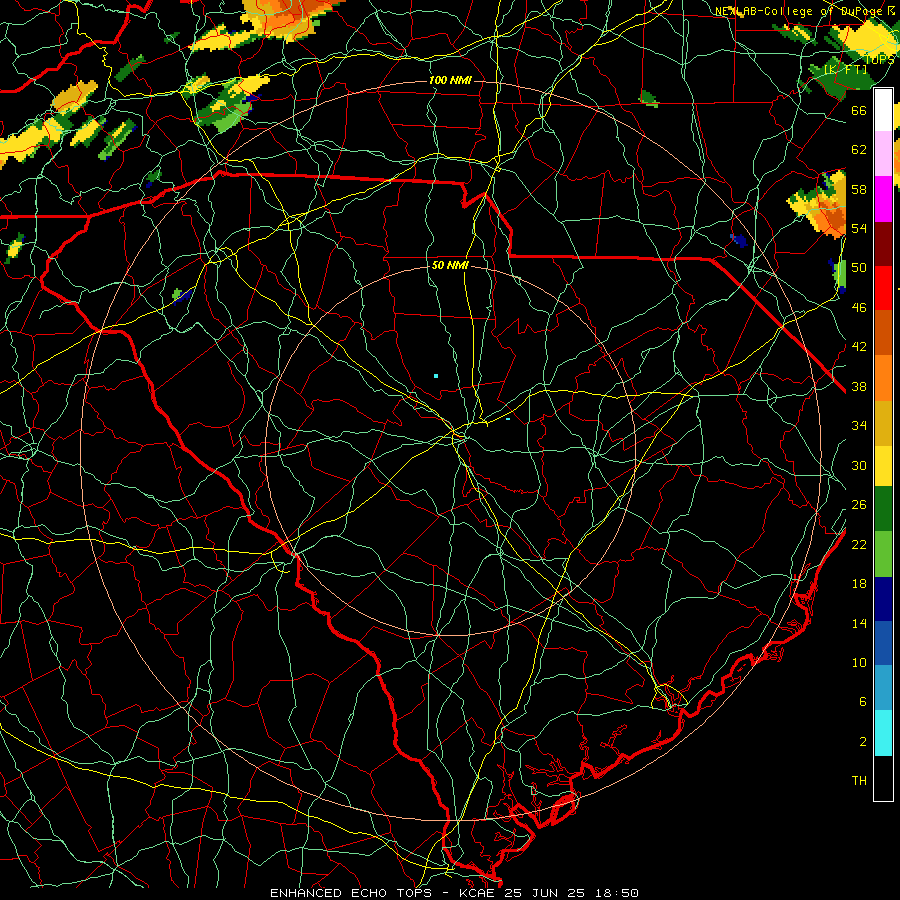Click the legend value "22"
This screenshot has height=900, width=900.
[859, 544]
